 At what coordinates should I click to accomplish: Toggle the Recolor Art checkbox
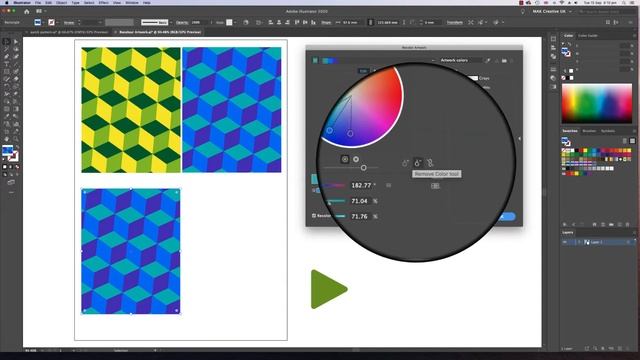click(x=314, y=216)
